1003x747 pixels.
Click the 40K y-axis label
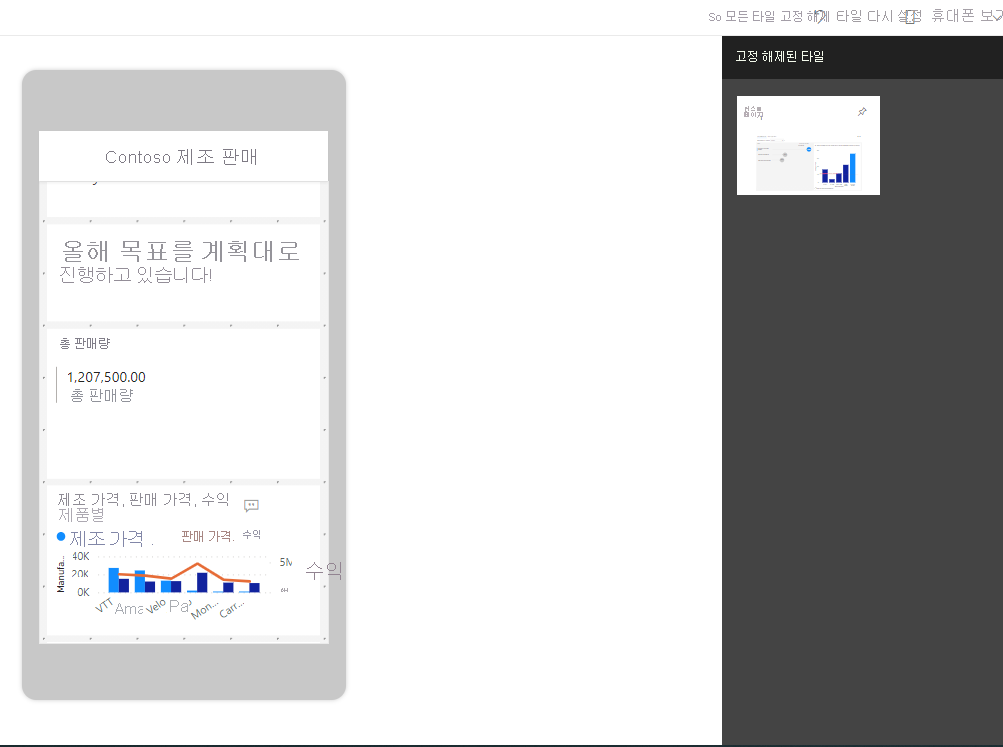(x=81, y=556)
